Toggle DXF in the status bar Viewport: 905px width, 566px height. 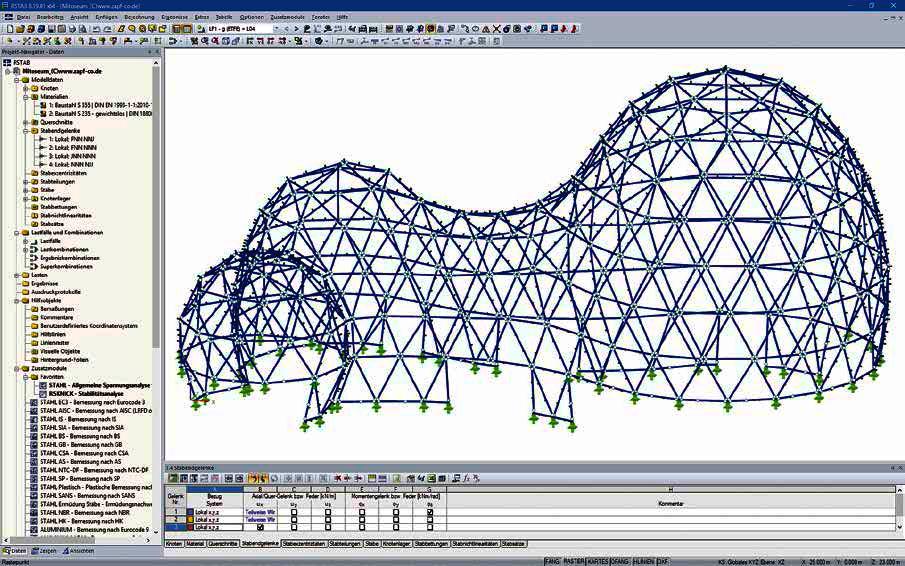coord(663,561)
